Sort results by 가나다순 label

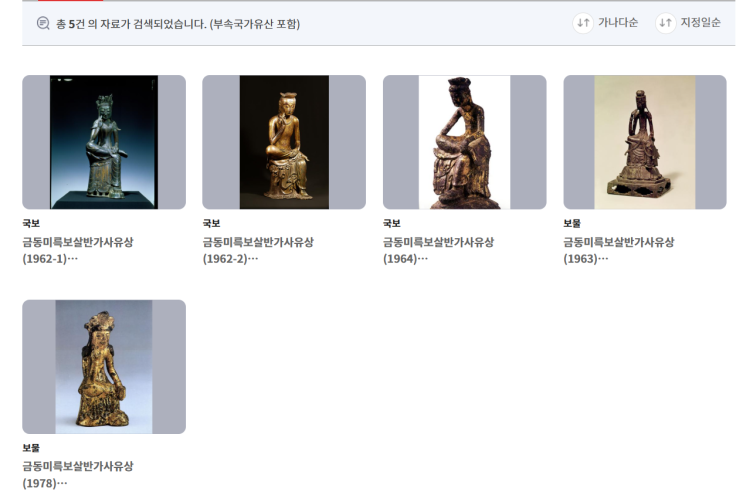(x=618, y=22)
